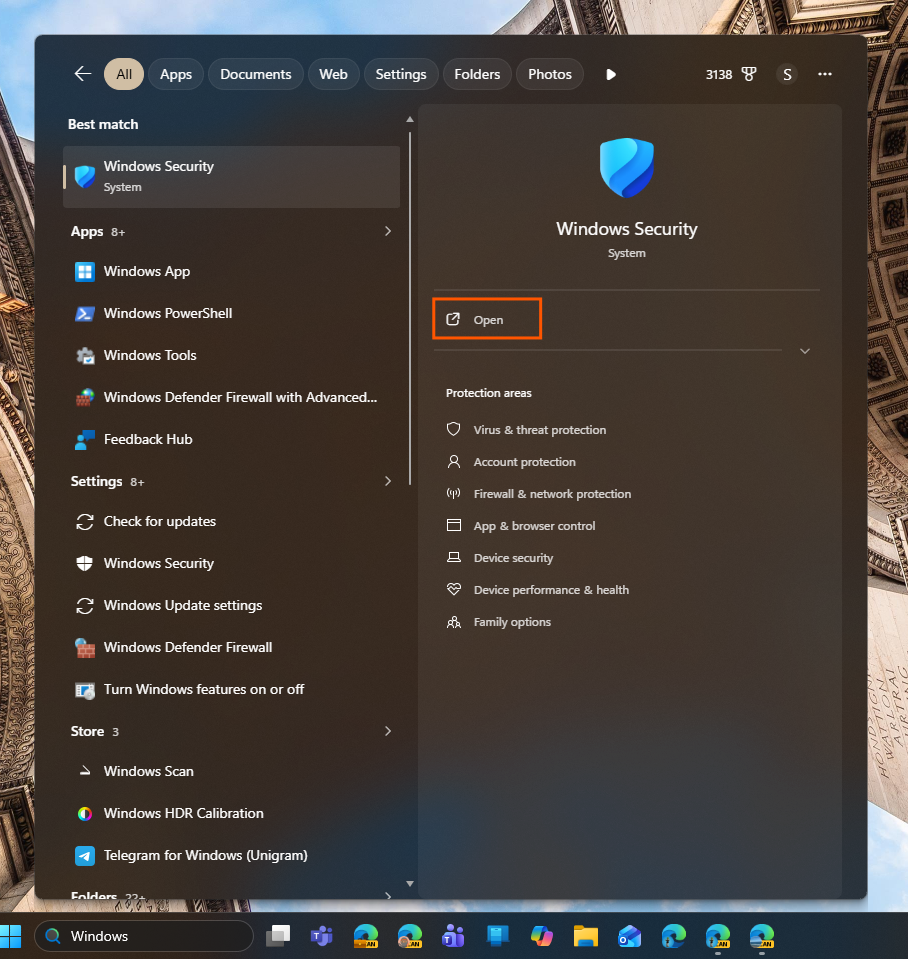The height and width of the screenshot is (959, 908).
Task: Open Device performance & health
Action: pos(537,590)
